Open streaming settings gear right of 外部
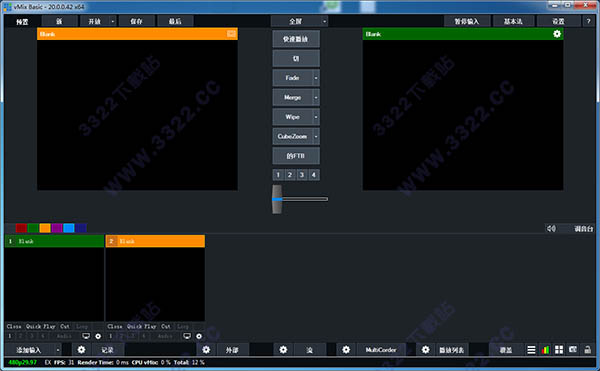 pyautogui.click(x=283, y=350)
